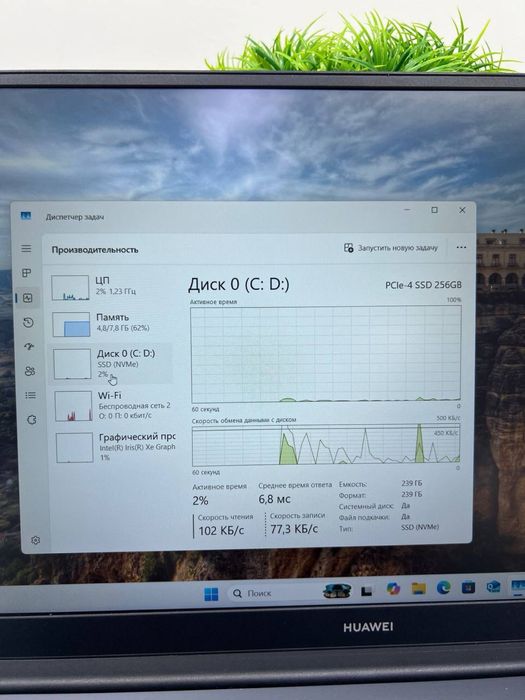Screen dimensions: 525x700
Task: Click the Файл подкачки label
Action: [364, 517]
